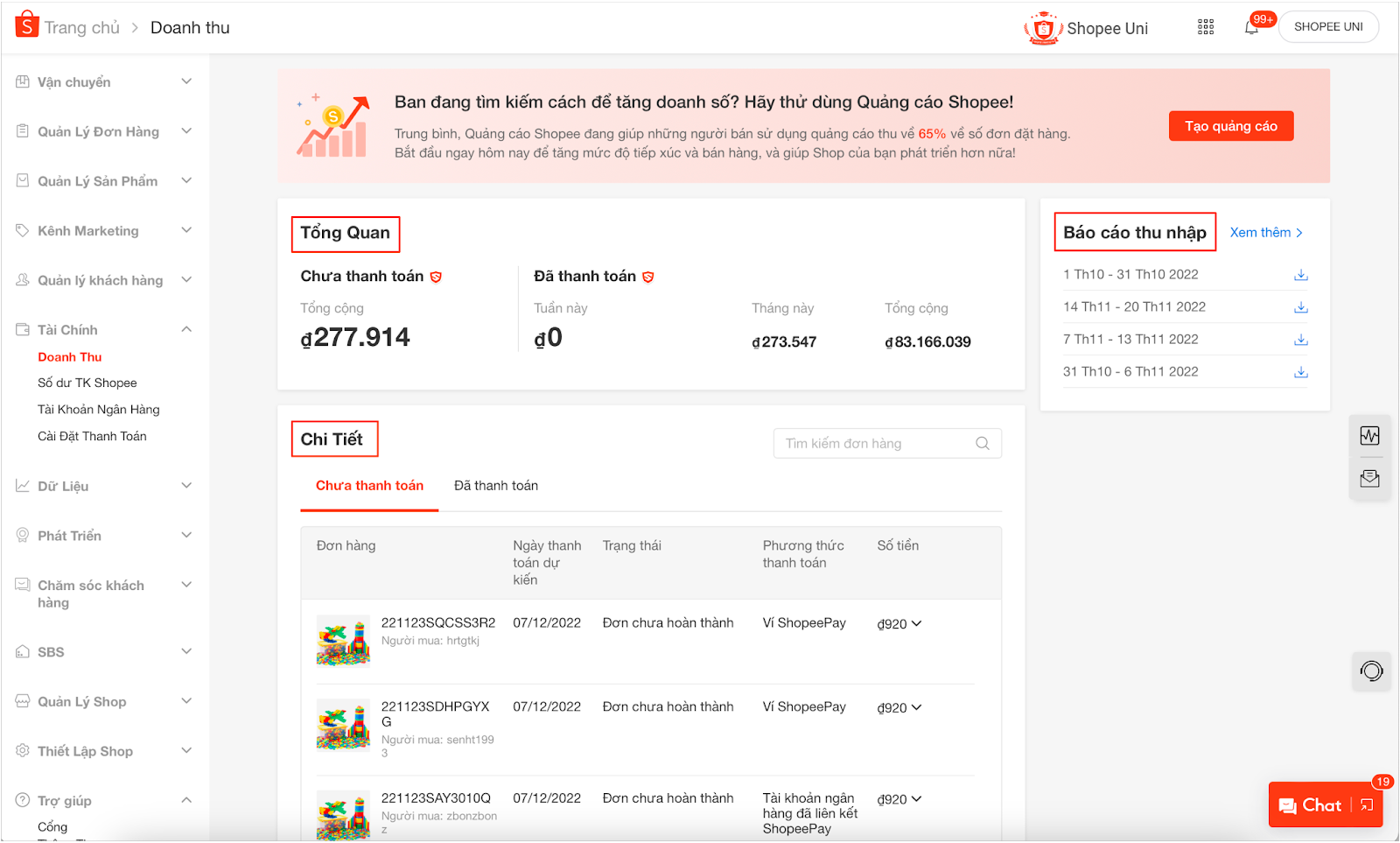The height and width of the screenshot is (843, 1400).
Task: Click the magnifier icon in order search box
Action: (982, 443)
